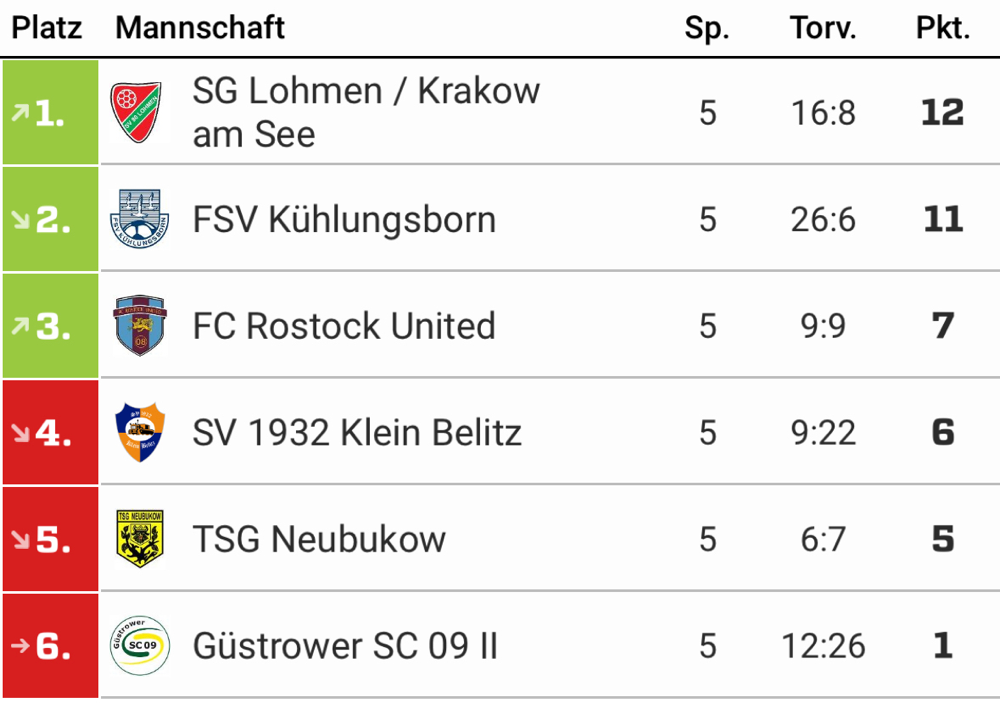This screenshot has width=1000, height=703.
Task: Click the up arrow beside rank 1
Action: pos(19,113)
